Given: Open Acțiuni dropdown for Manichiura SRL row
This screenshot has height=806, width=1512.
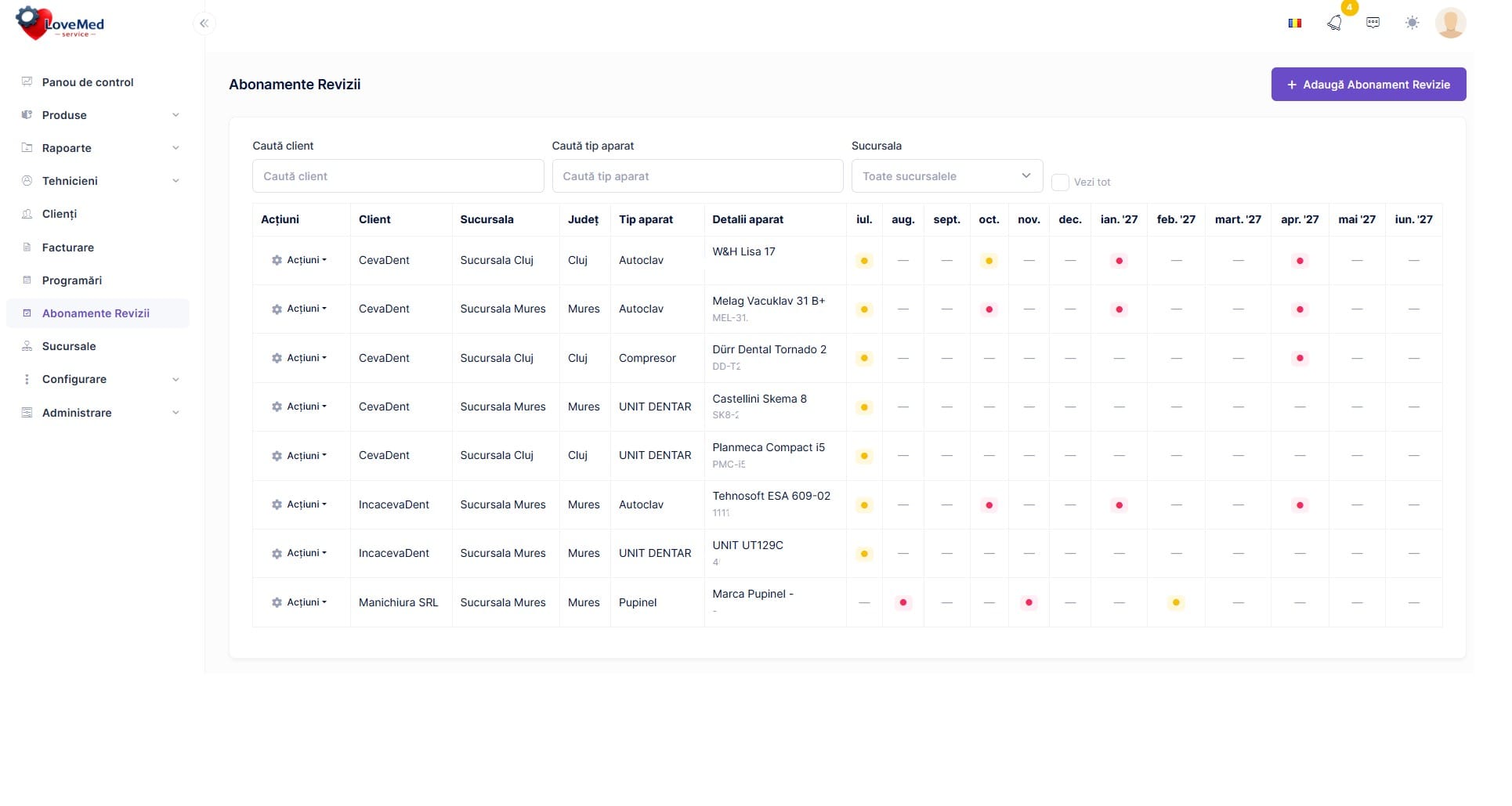Looking at the screenshot, I should tap(299, 602).
